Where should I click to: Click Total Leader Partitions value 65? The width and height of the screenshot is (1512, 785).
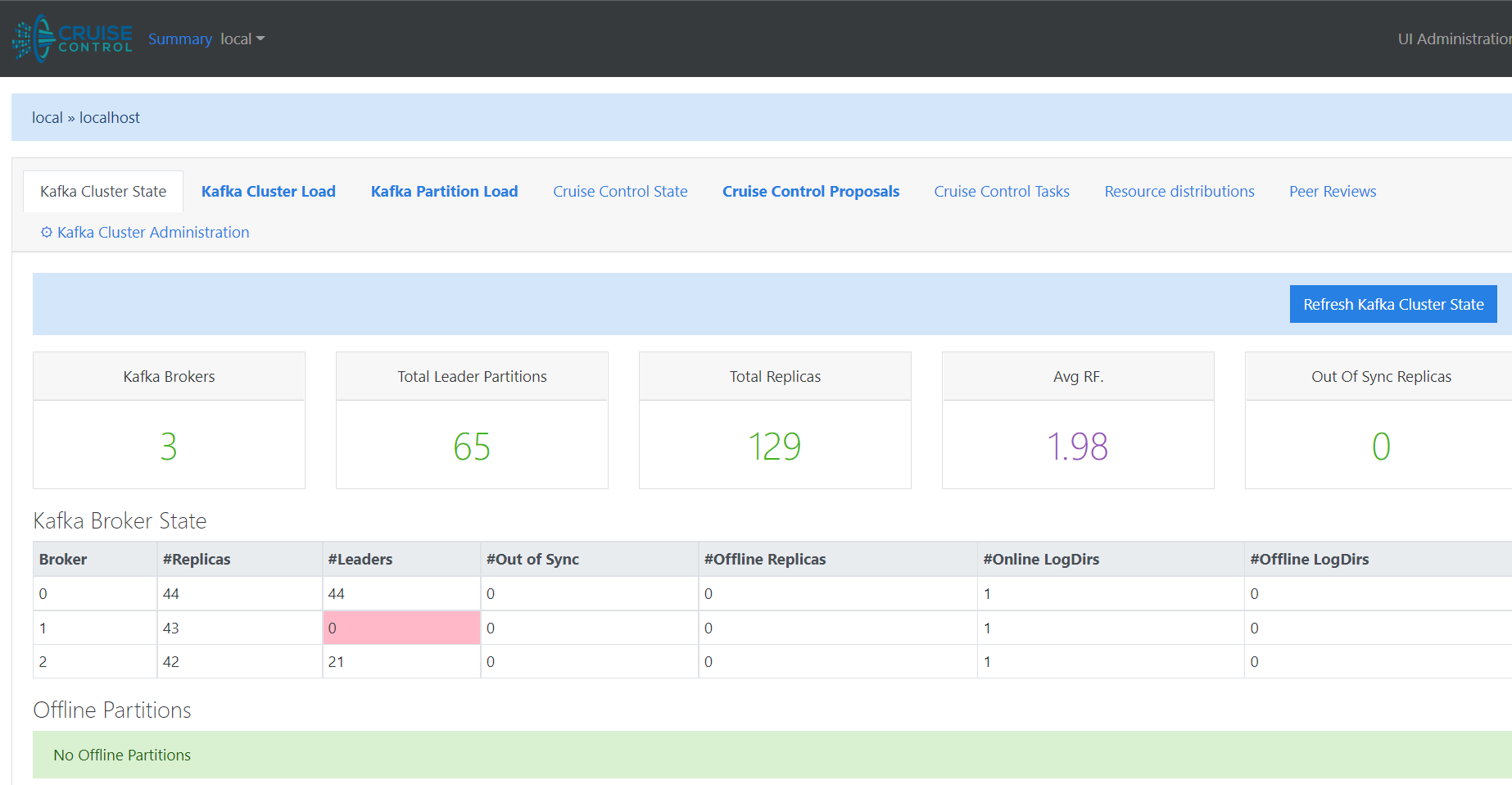[472, 447]
